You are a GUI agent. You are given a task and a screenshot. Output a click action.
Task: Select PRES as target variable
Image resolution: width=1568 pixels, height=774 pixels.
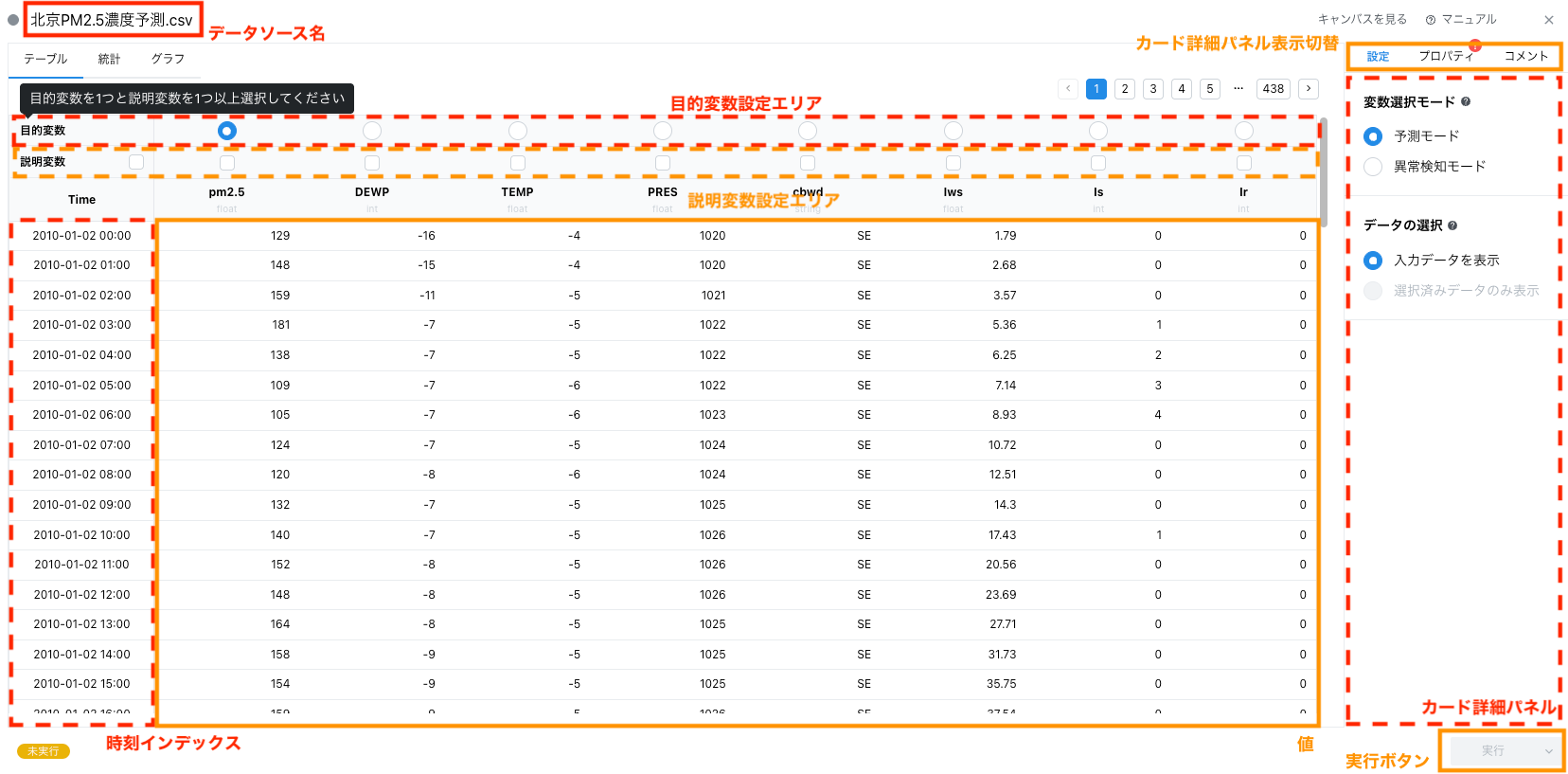(x=663, y=131)
